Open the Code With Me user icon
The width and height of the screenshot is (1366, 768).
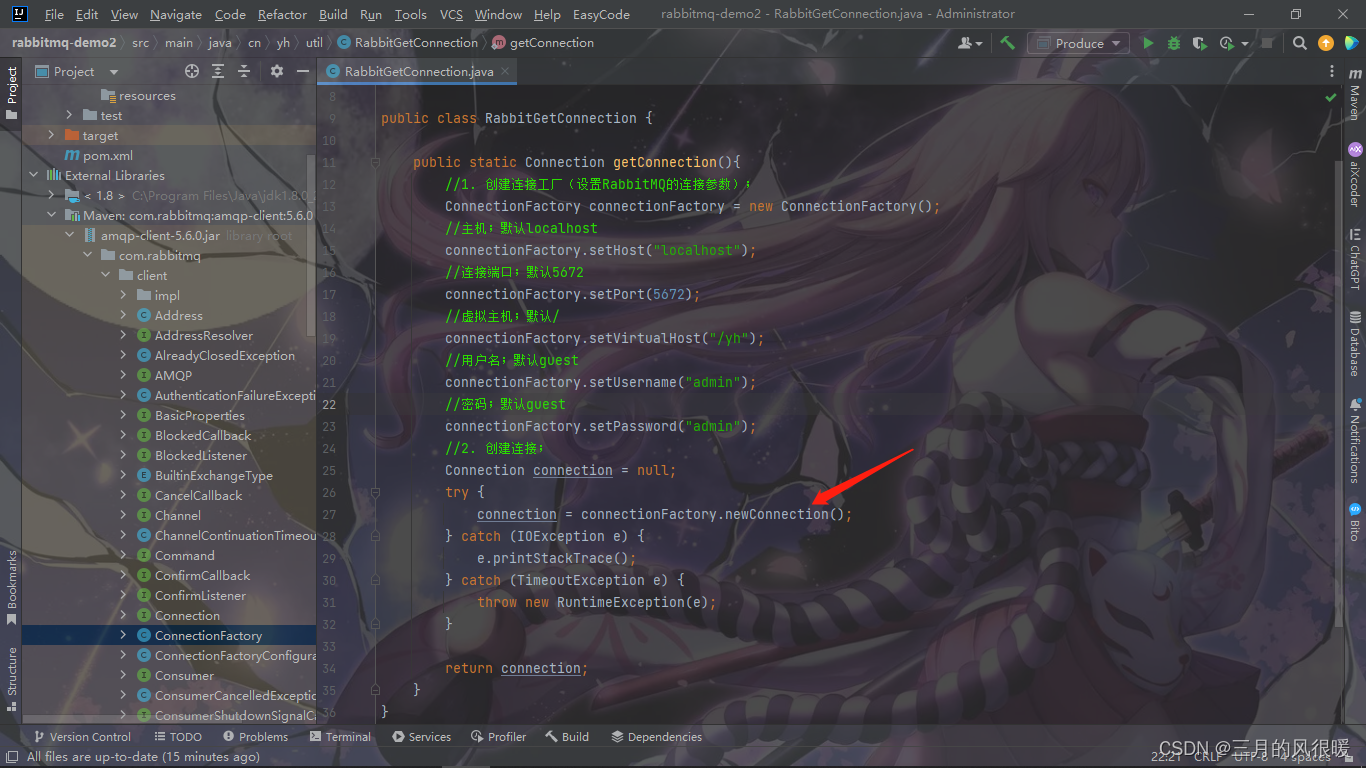coord(966,43)
